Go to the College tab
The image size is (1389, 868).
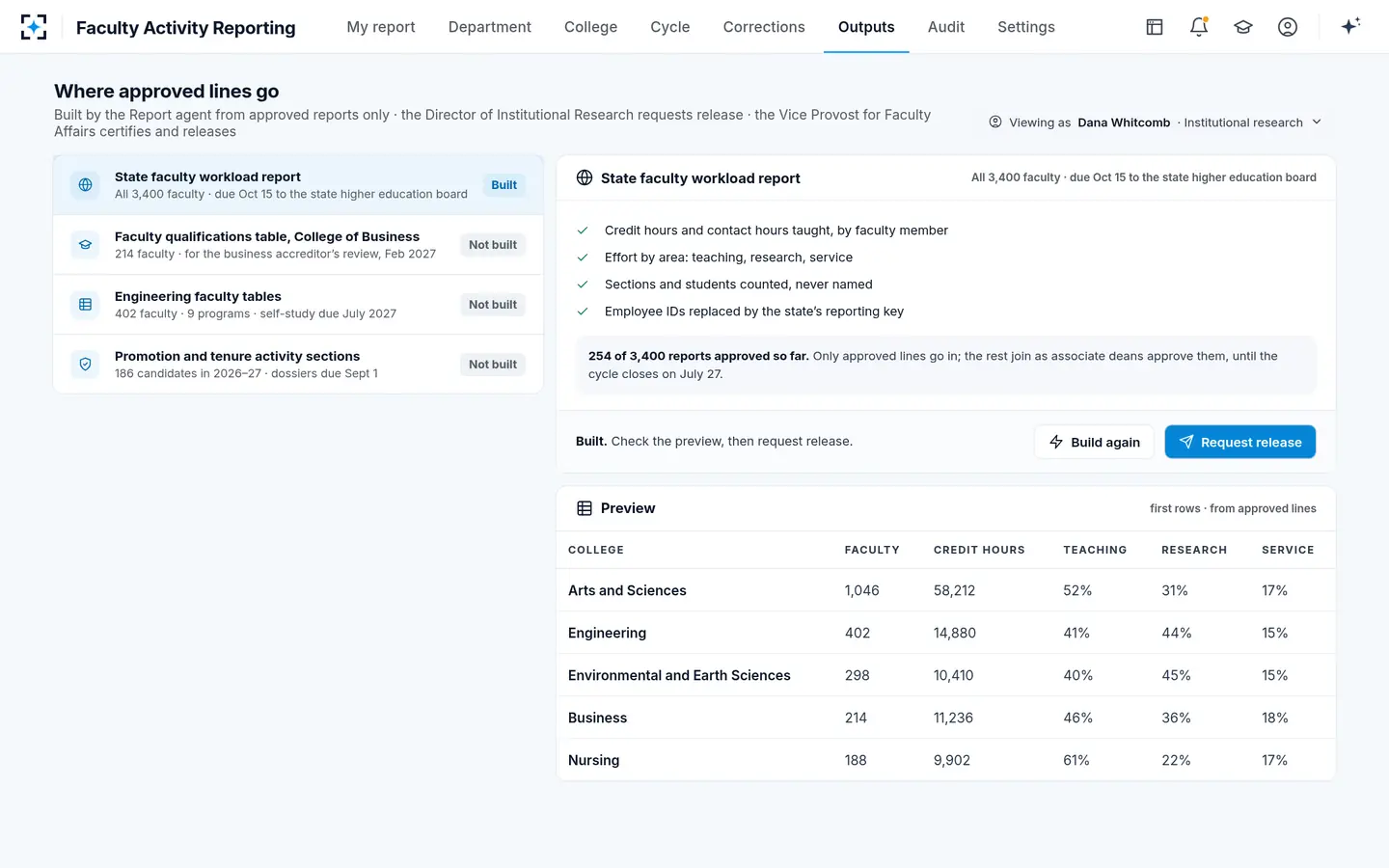590,27
